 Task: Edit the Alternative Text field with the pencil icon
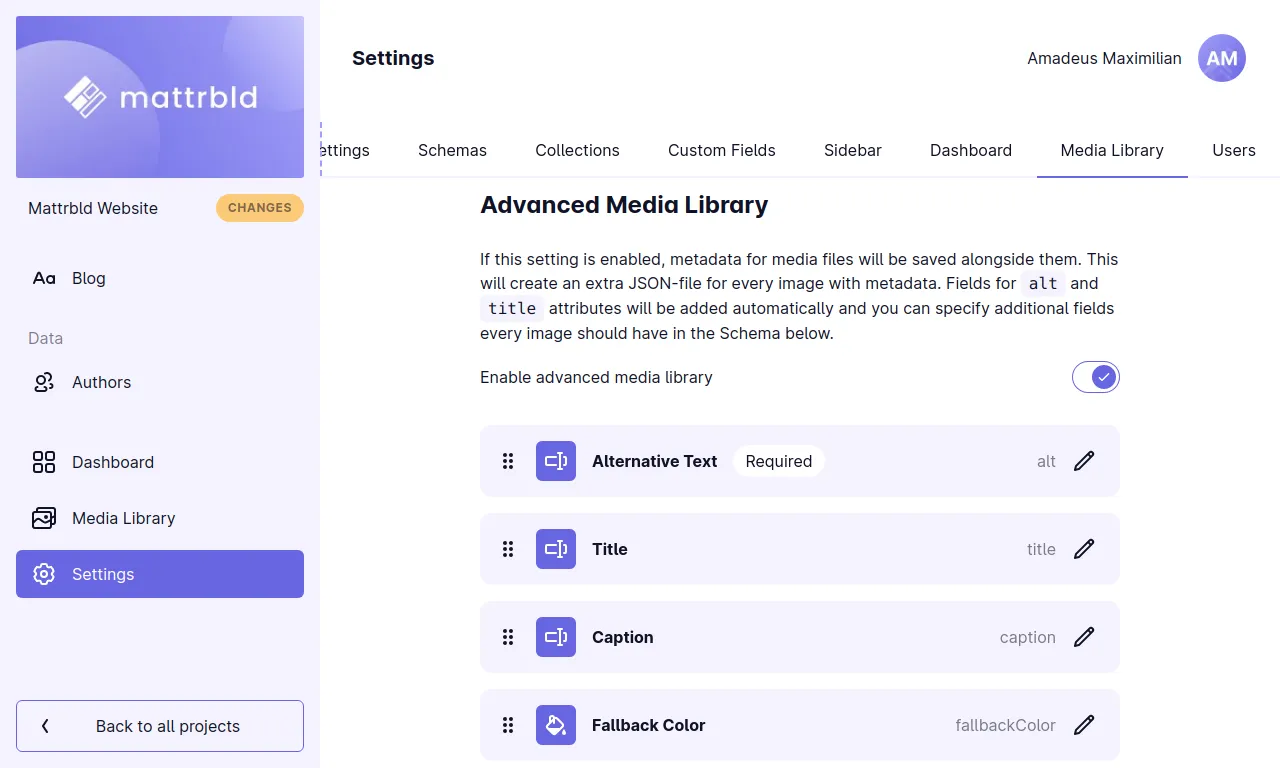click(x=1084, y=461)
